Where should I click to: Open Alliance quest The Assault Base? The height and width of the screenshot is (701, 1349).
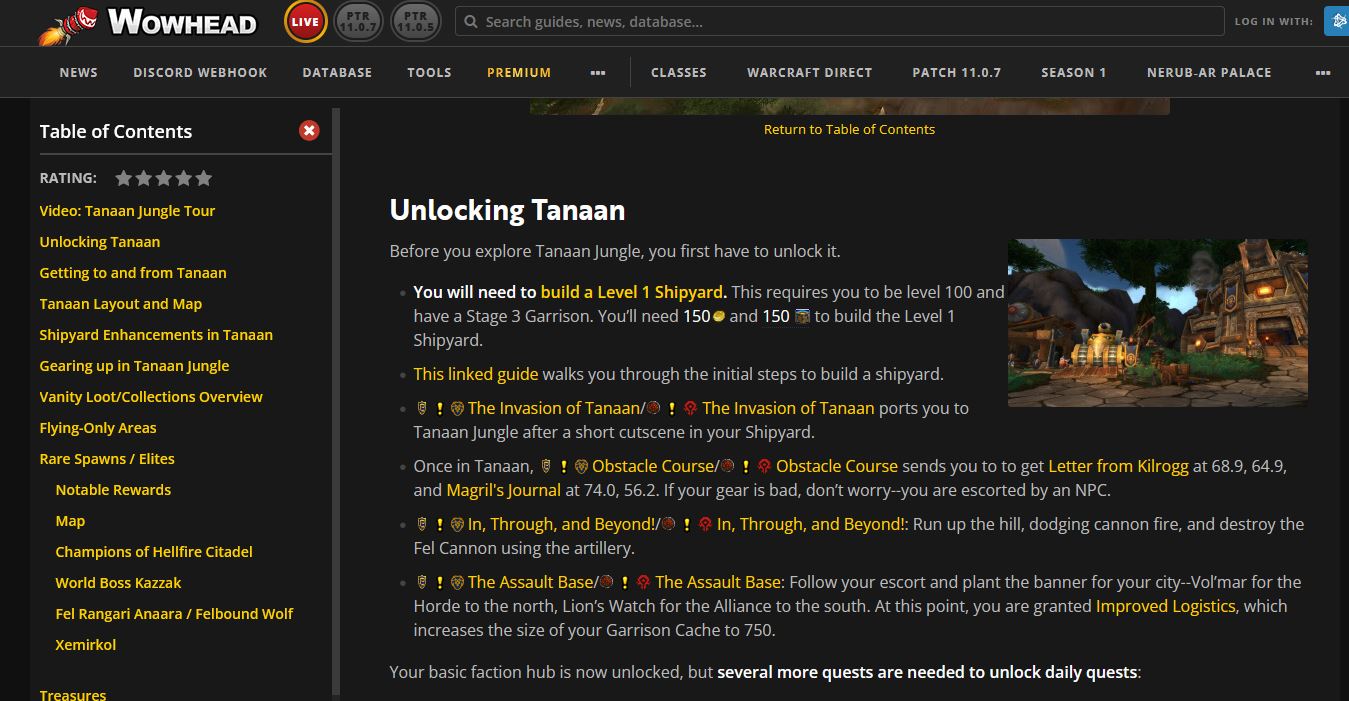[x=530, y=582]
